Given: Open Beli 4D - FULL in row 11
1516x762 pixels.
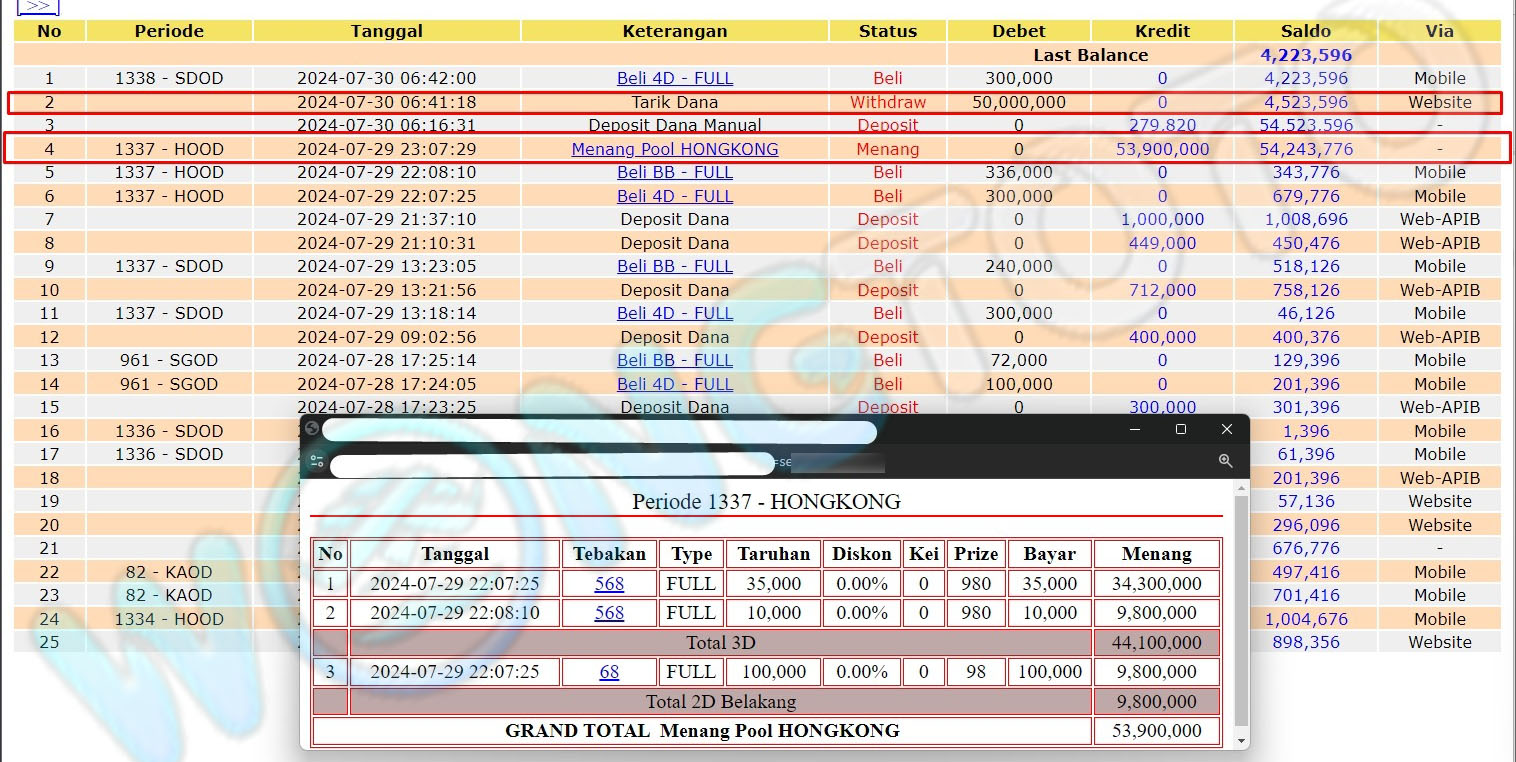Looking at the screenshot, I should tap(674, 313).
